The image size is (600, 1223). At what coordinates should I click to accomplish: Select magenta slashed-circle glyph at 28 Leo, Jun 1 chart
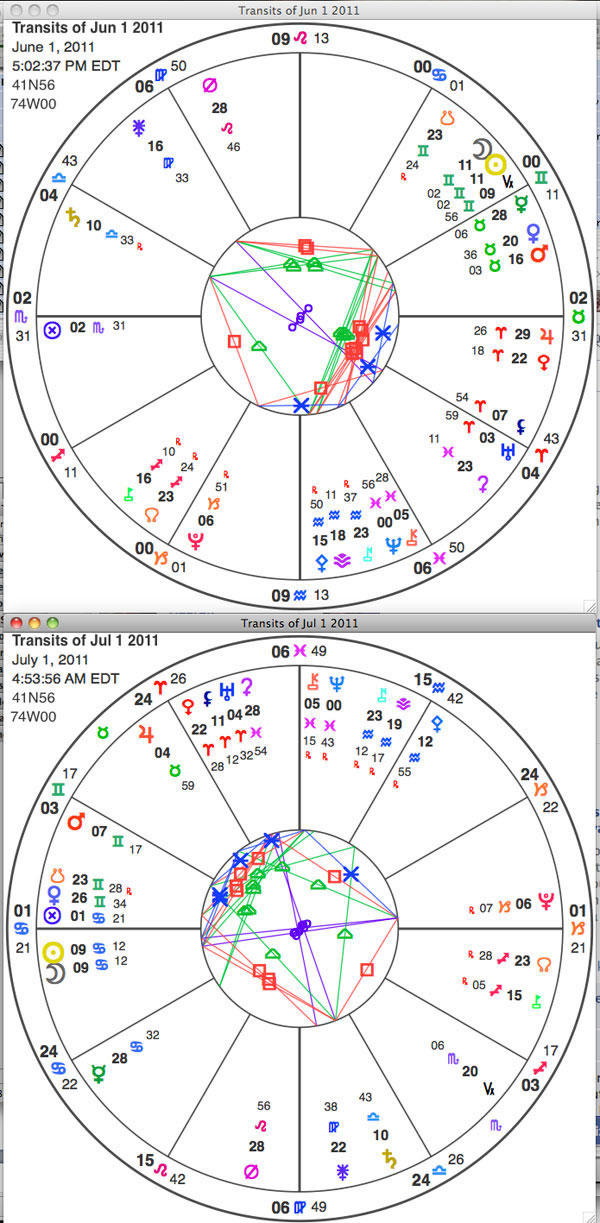209,85
